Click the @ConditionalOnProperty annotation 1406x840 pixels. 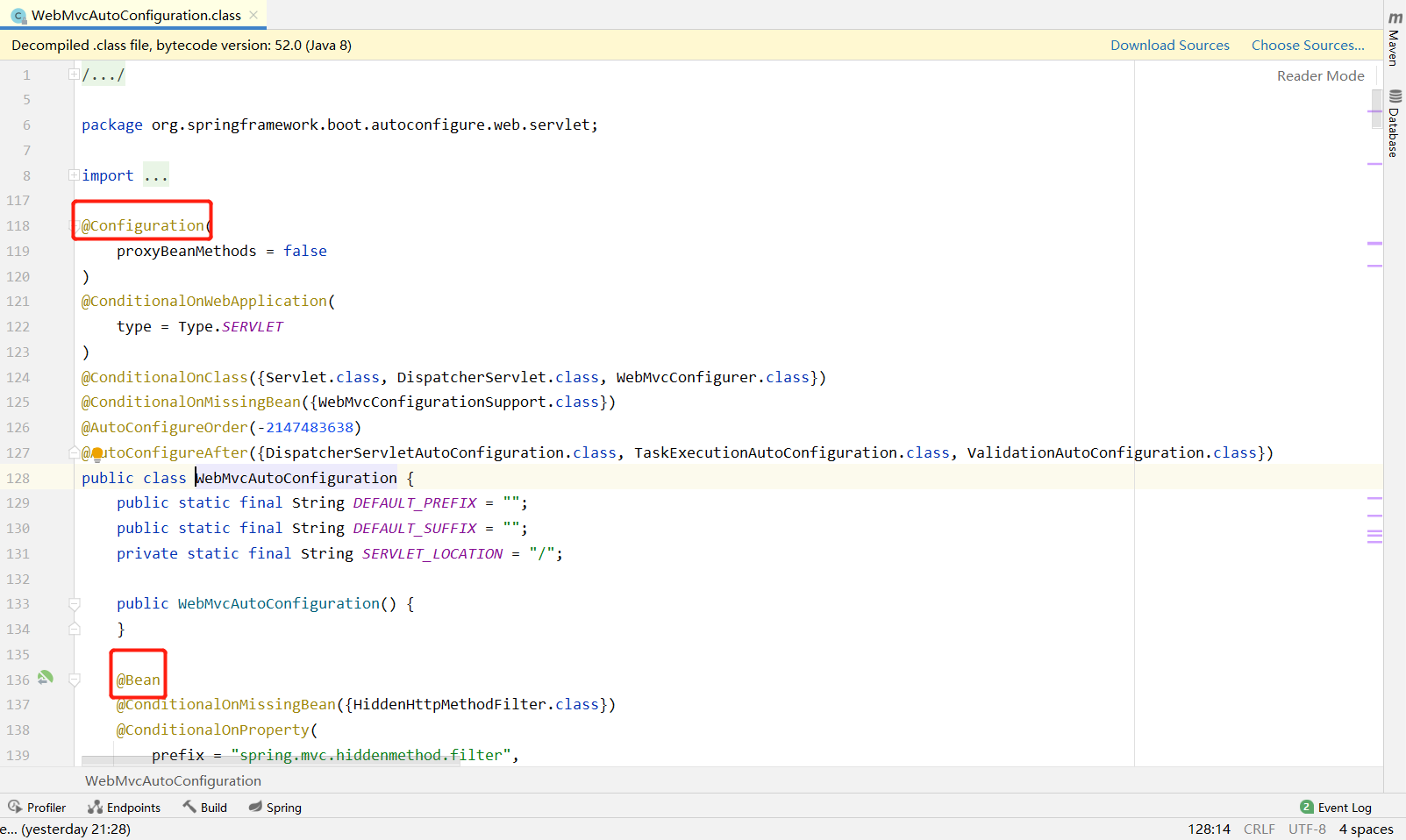coord(213,730)
